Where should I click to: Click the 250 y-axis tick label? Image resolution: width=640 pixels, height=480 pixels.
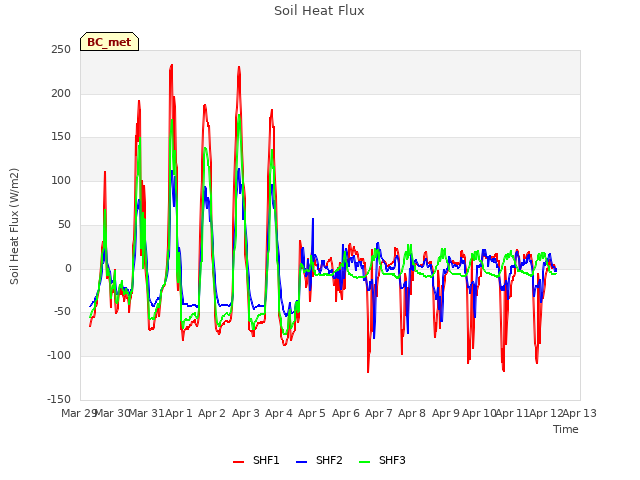point(61,50)
